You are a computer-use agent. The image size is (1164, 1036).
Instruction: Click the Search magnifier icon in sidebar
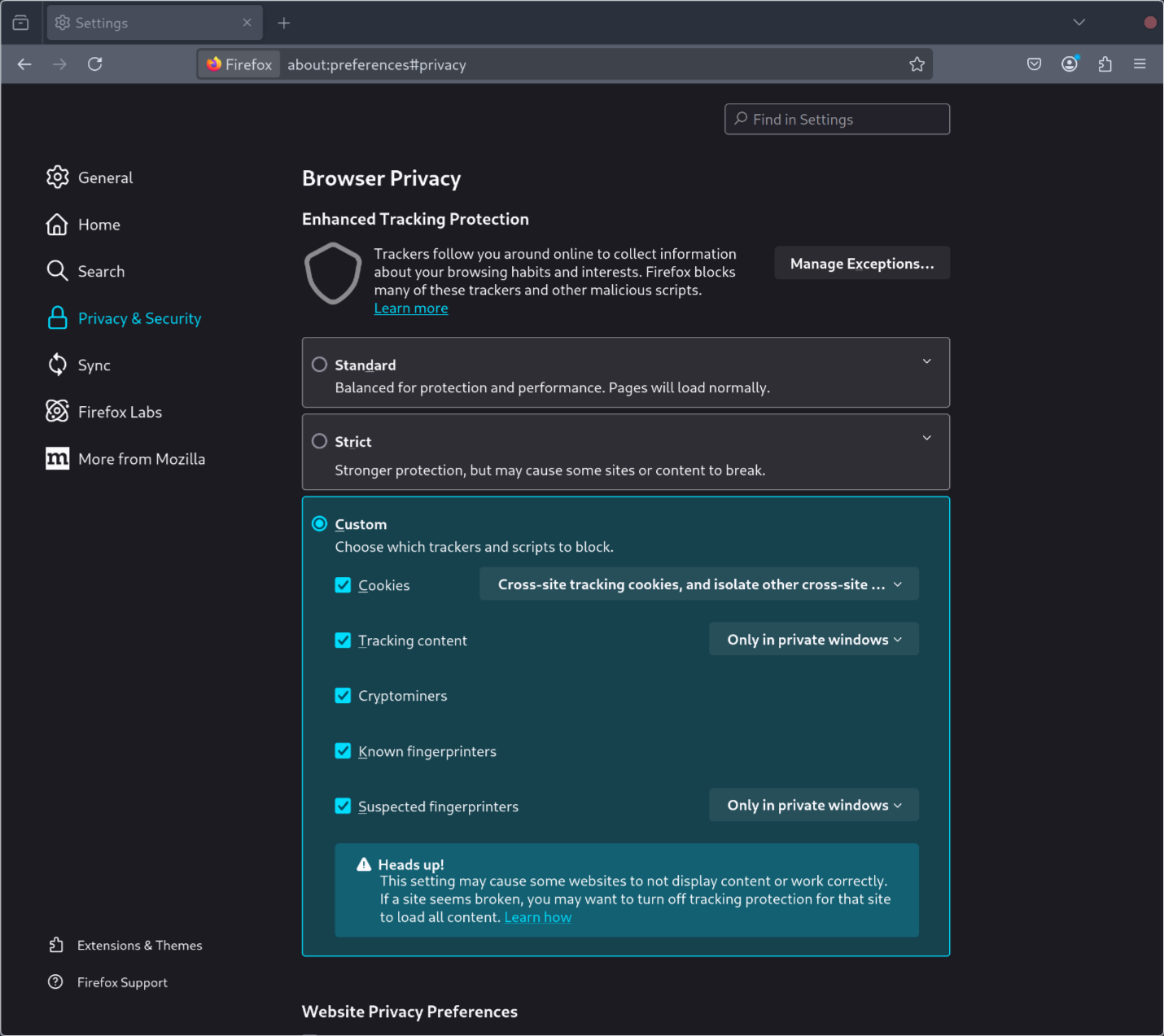coord(57,271)
